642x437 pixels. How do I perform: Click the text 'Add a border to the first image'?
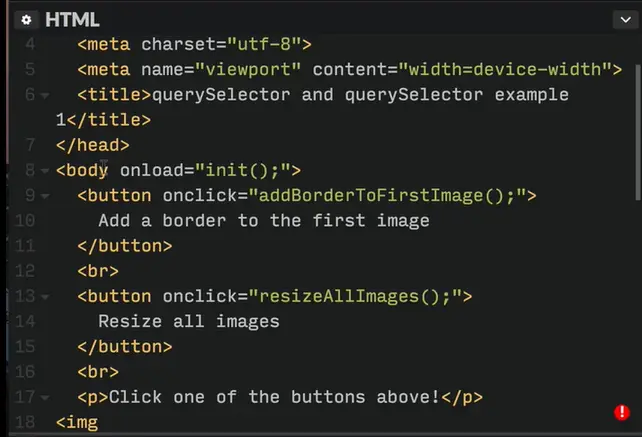(264, 221)
